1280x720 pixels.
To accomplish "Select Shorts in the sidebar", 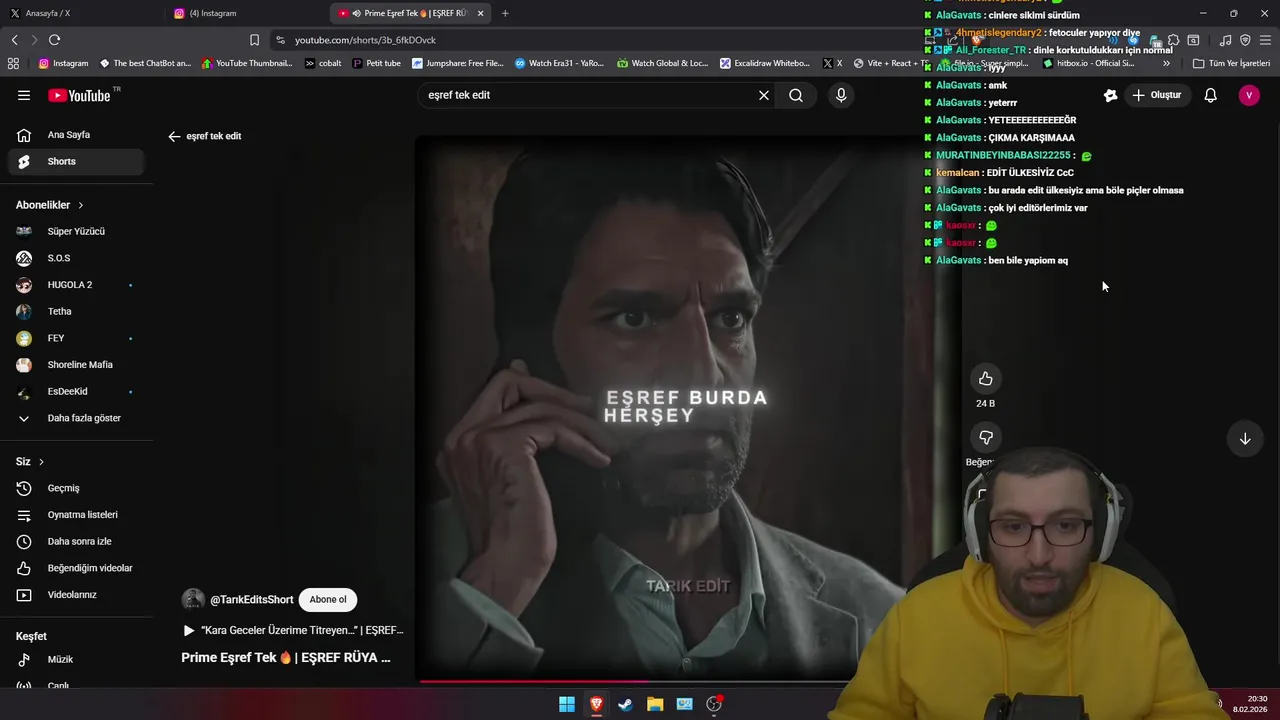I will 75,161.
